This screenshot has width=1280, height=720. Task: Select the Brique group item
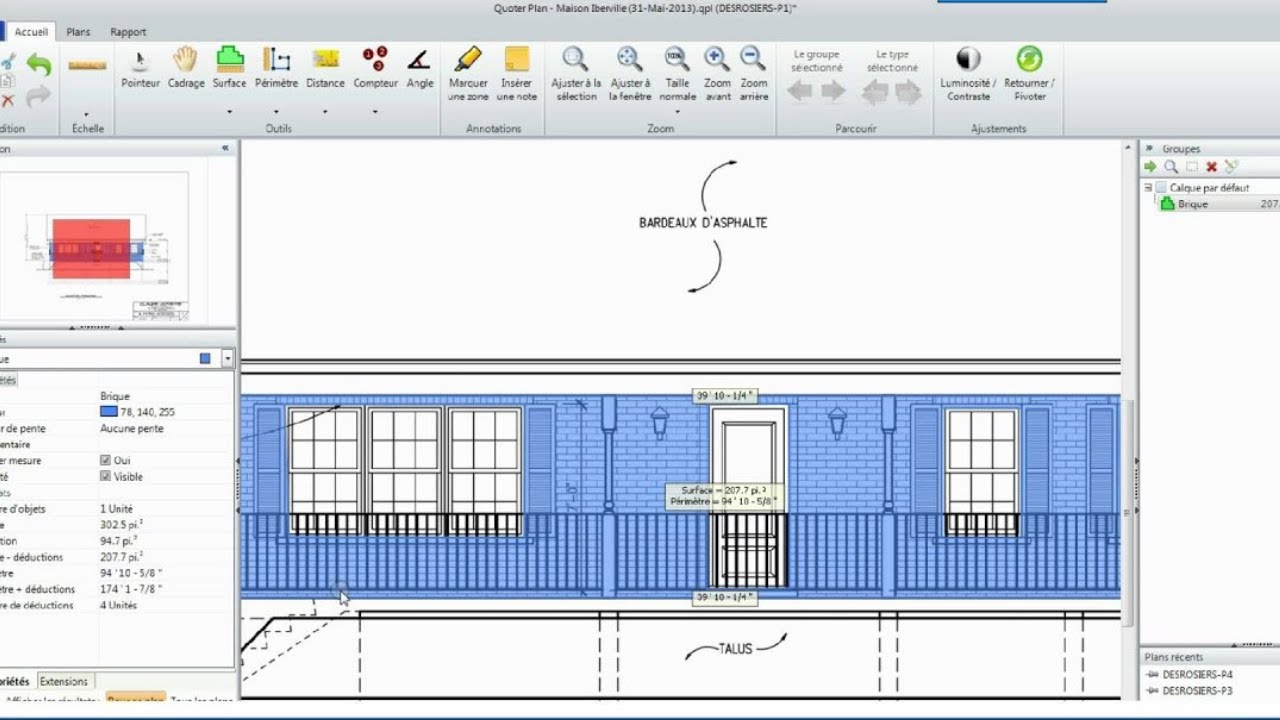tap(1193, 204)
